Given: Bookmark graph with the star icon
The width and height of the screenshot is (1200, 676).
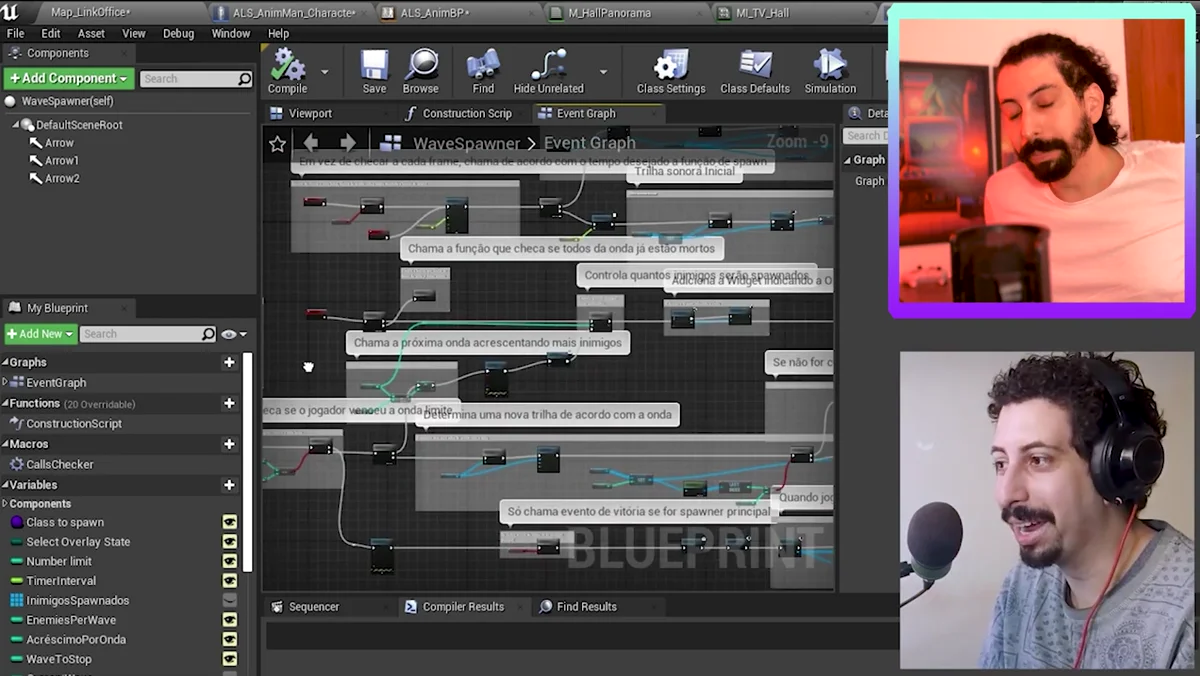Looking at the screenshot, I should click(278, 143).
